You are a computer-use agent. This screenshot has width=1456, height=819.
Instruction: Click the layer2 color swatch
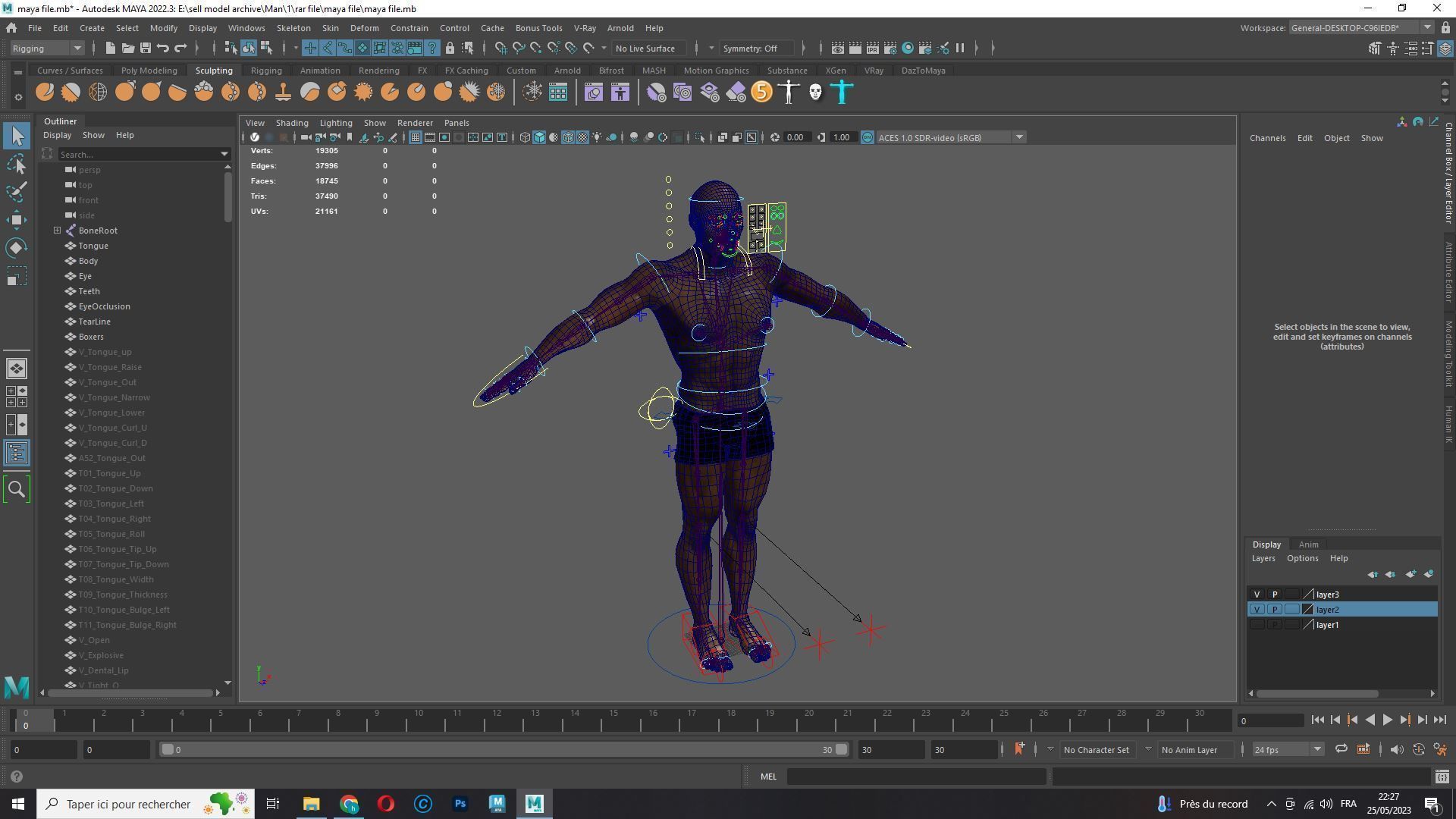click(x=1308, y=610)
